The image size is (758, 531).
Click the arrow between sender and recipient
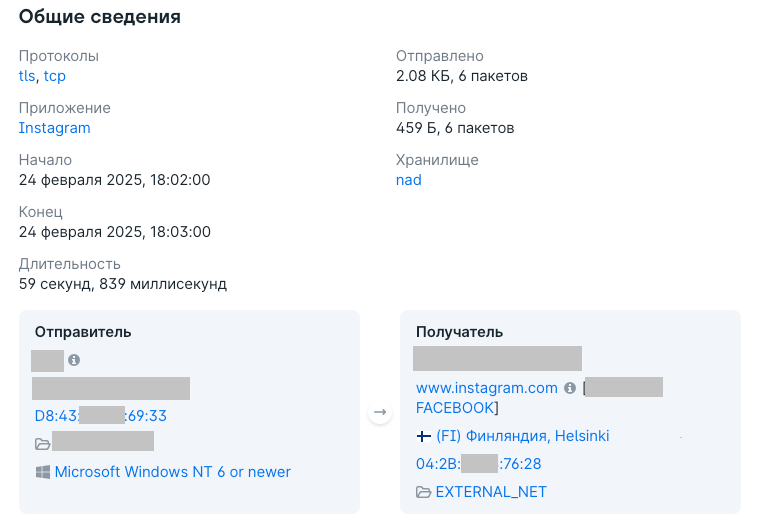(x=380, y=412)
